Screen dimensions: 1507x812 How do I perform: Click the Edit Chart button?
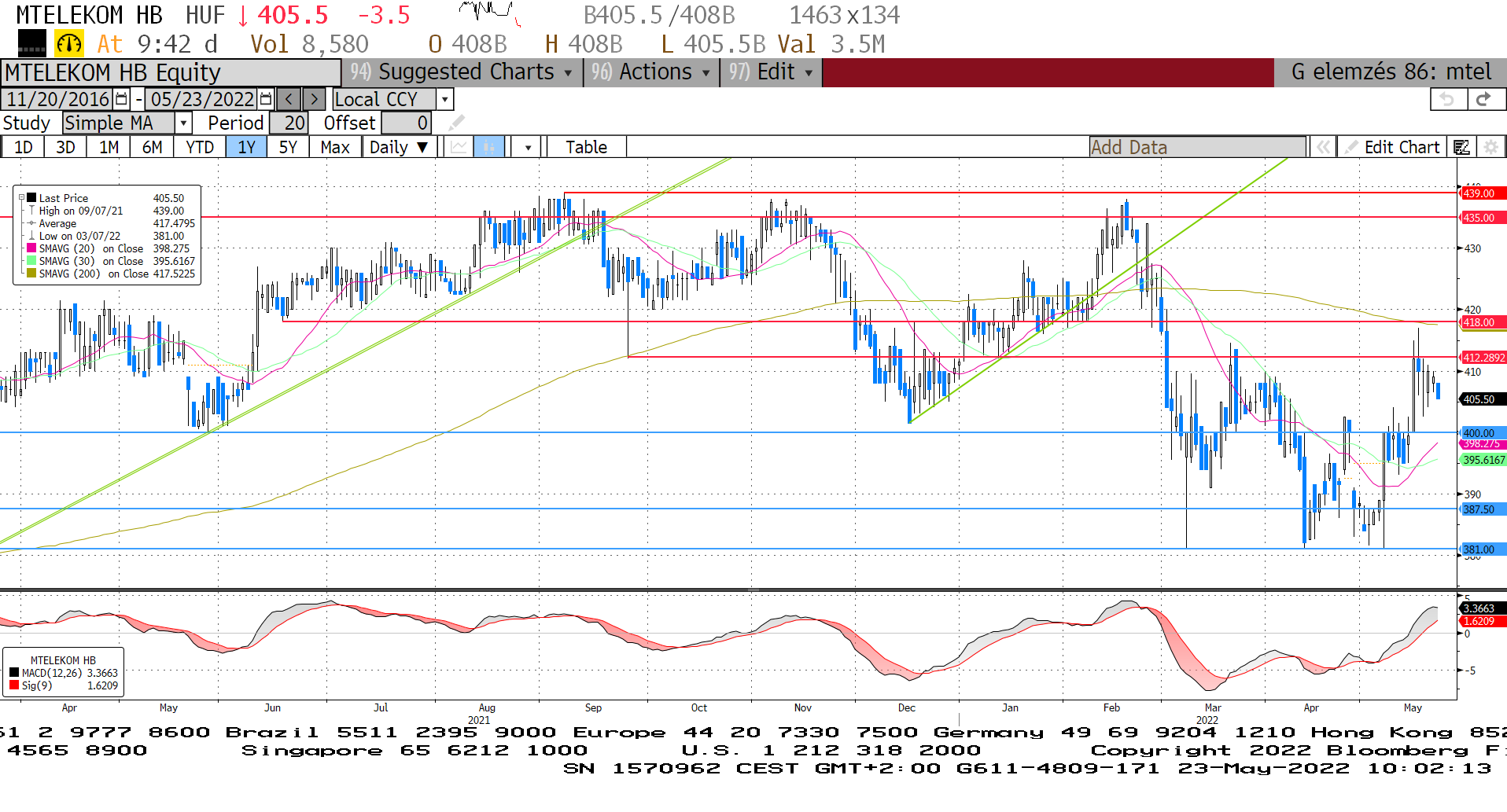click(1392, 147)
